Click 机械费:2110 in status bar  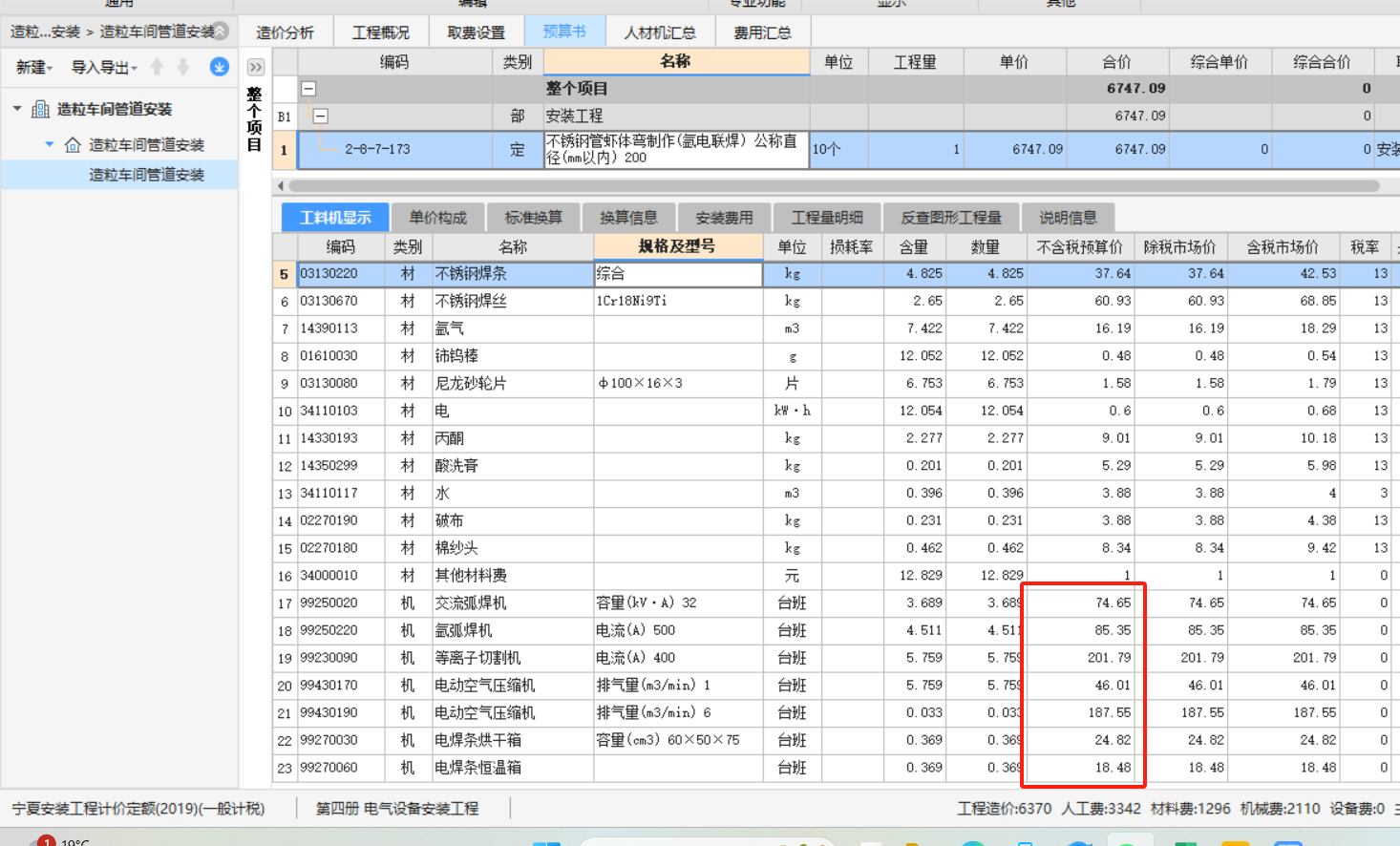[1280, 809]
